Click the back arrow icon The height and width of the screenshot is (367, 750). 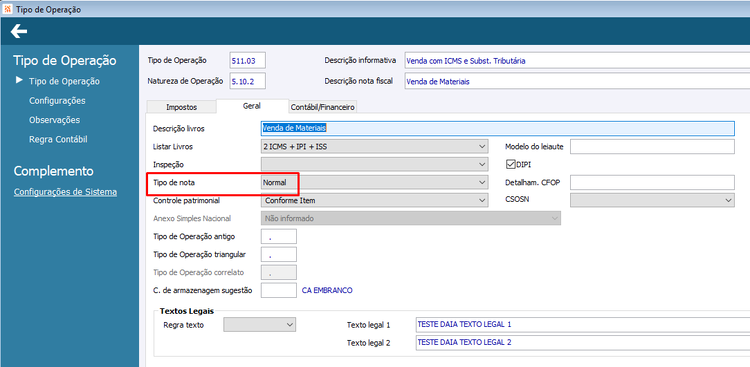pyautogui.click(x=19, y=32)
